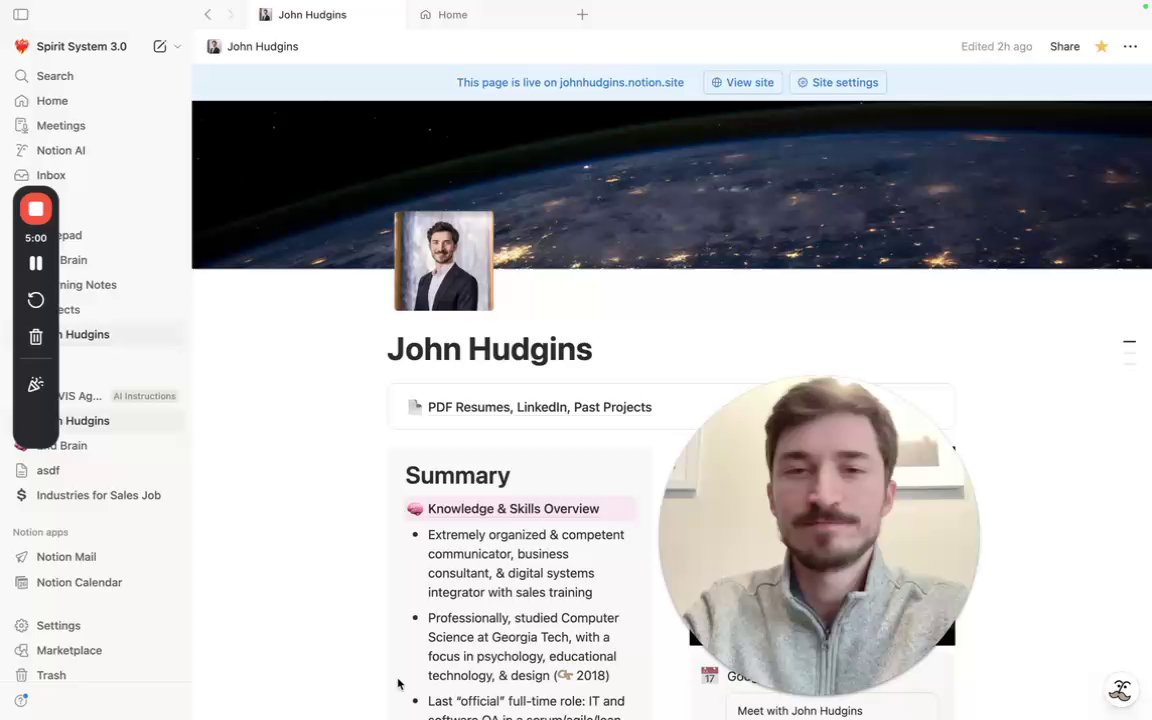Switch to the John Hudgins tab

[328, 15]
